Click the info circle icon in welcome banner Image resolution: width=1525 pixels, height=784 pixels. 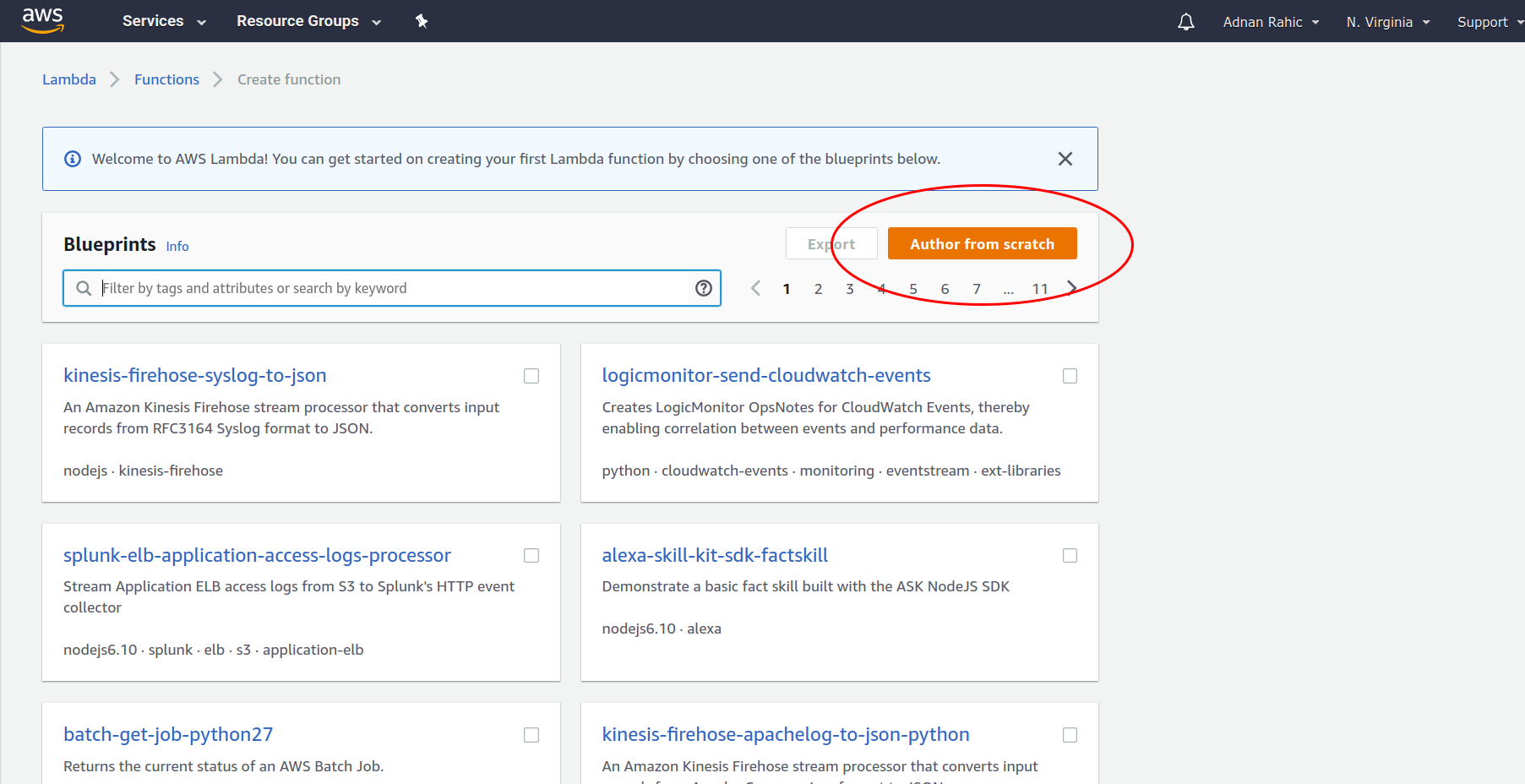[x=73, y=159]
